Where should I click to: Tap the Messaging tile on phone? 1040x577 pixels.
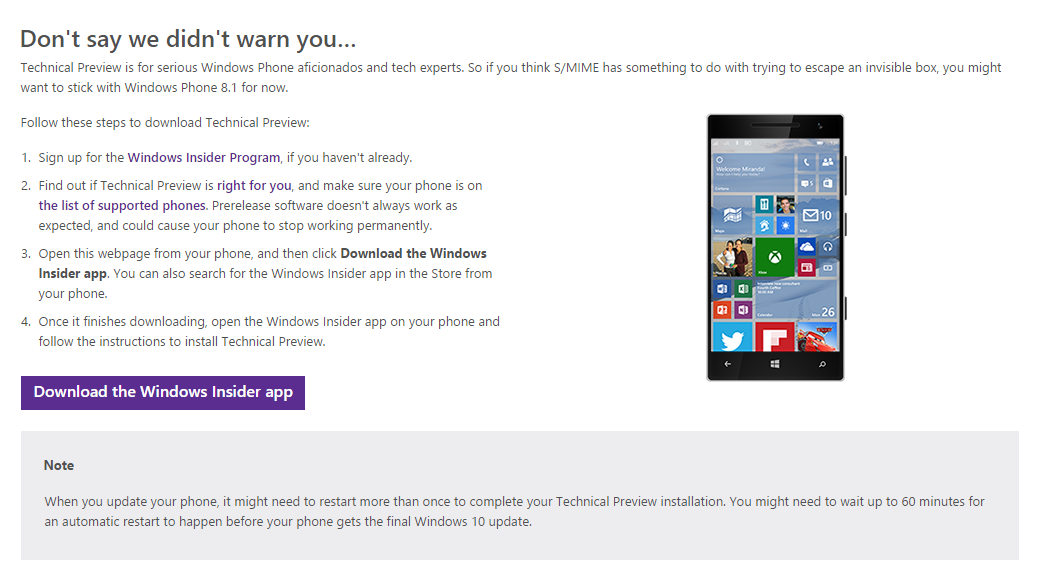807,183
